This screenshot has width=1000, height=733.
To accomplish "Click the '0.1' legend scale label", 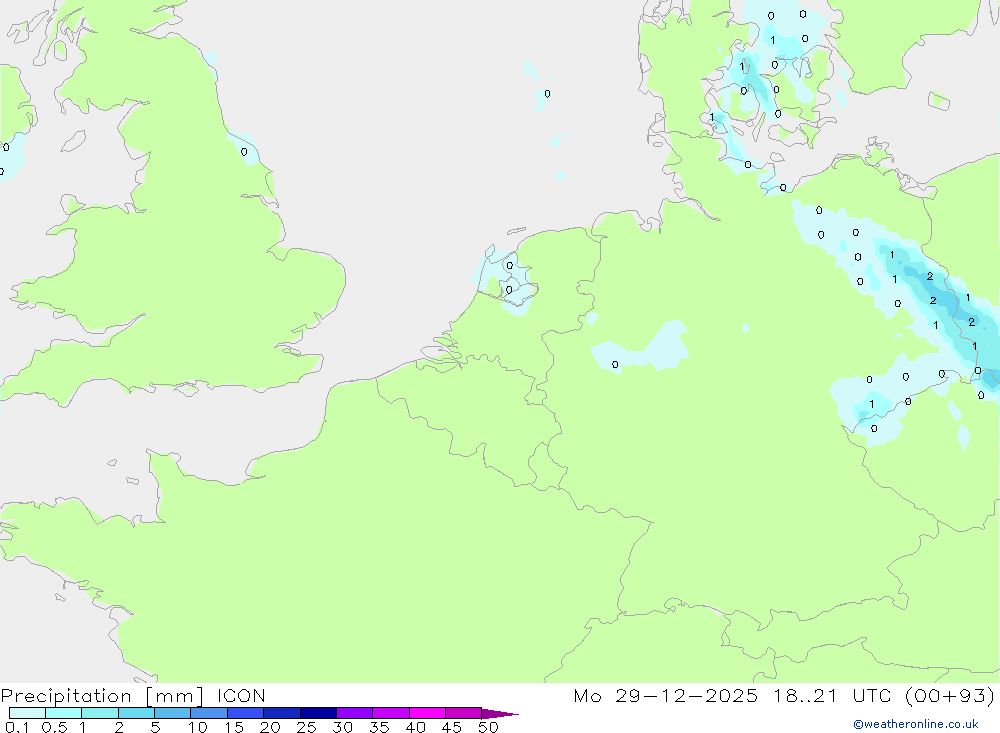I will tap(17, 727).
